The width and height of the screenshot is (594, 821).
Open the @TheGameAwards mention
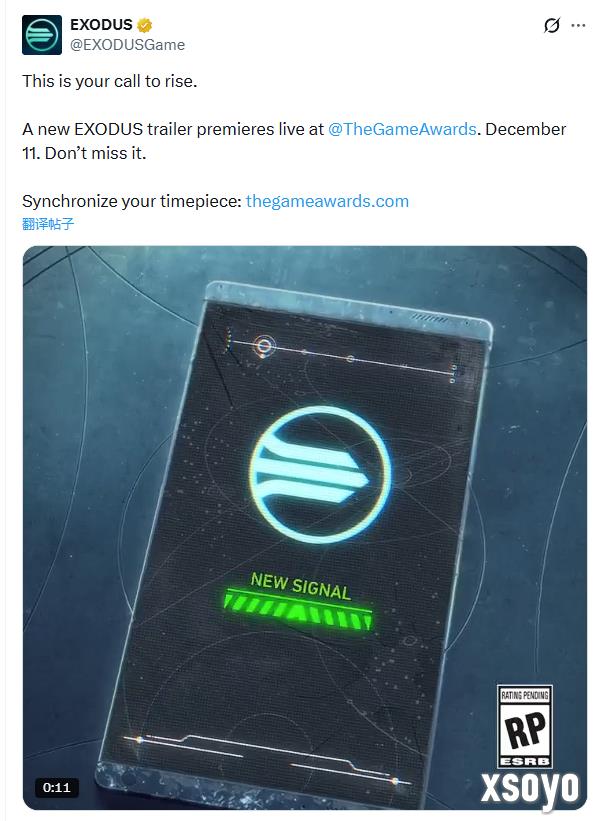coord(402,129)
